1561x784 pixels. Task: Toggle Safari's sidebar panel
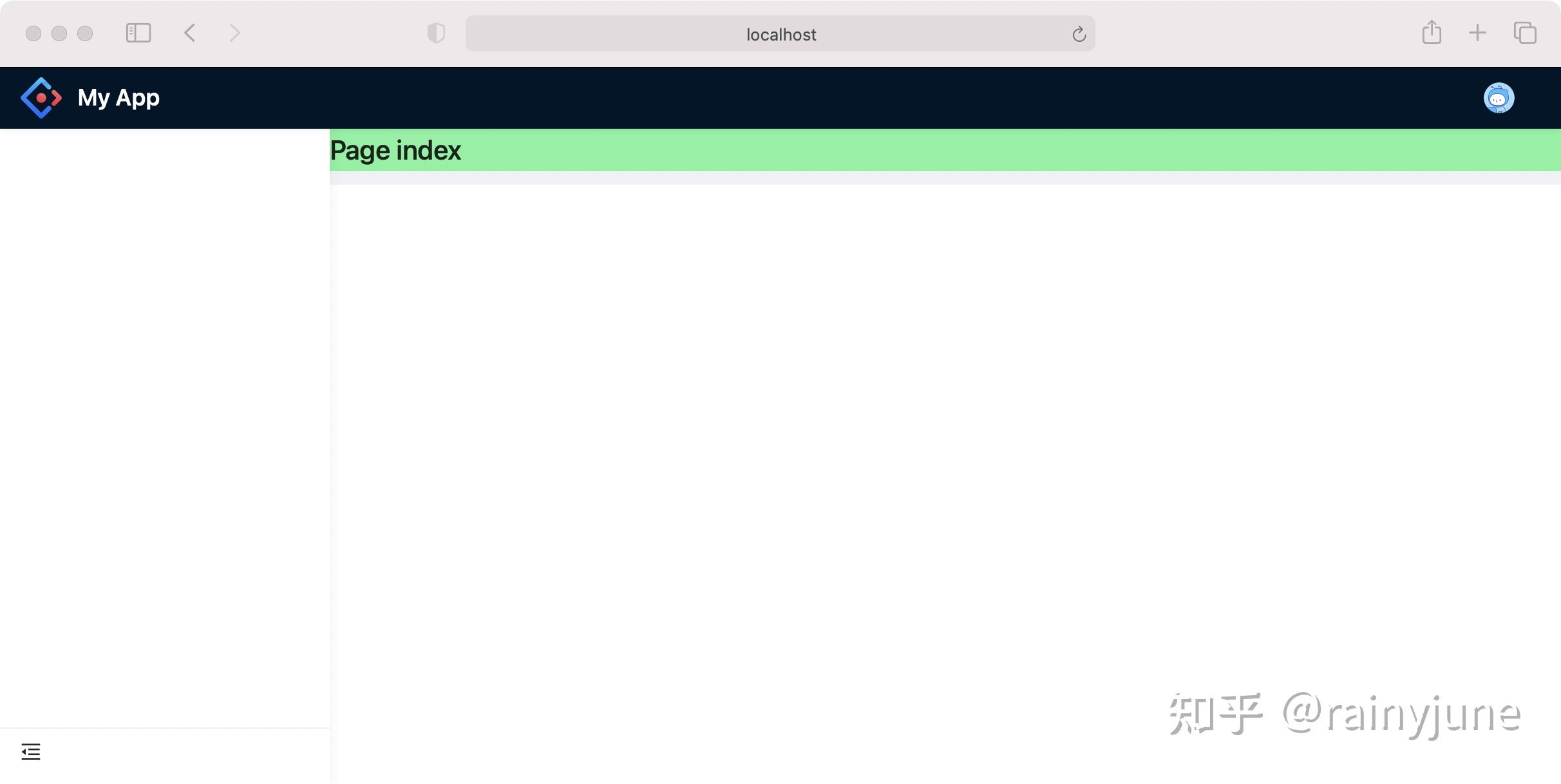coord(138,33)
